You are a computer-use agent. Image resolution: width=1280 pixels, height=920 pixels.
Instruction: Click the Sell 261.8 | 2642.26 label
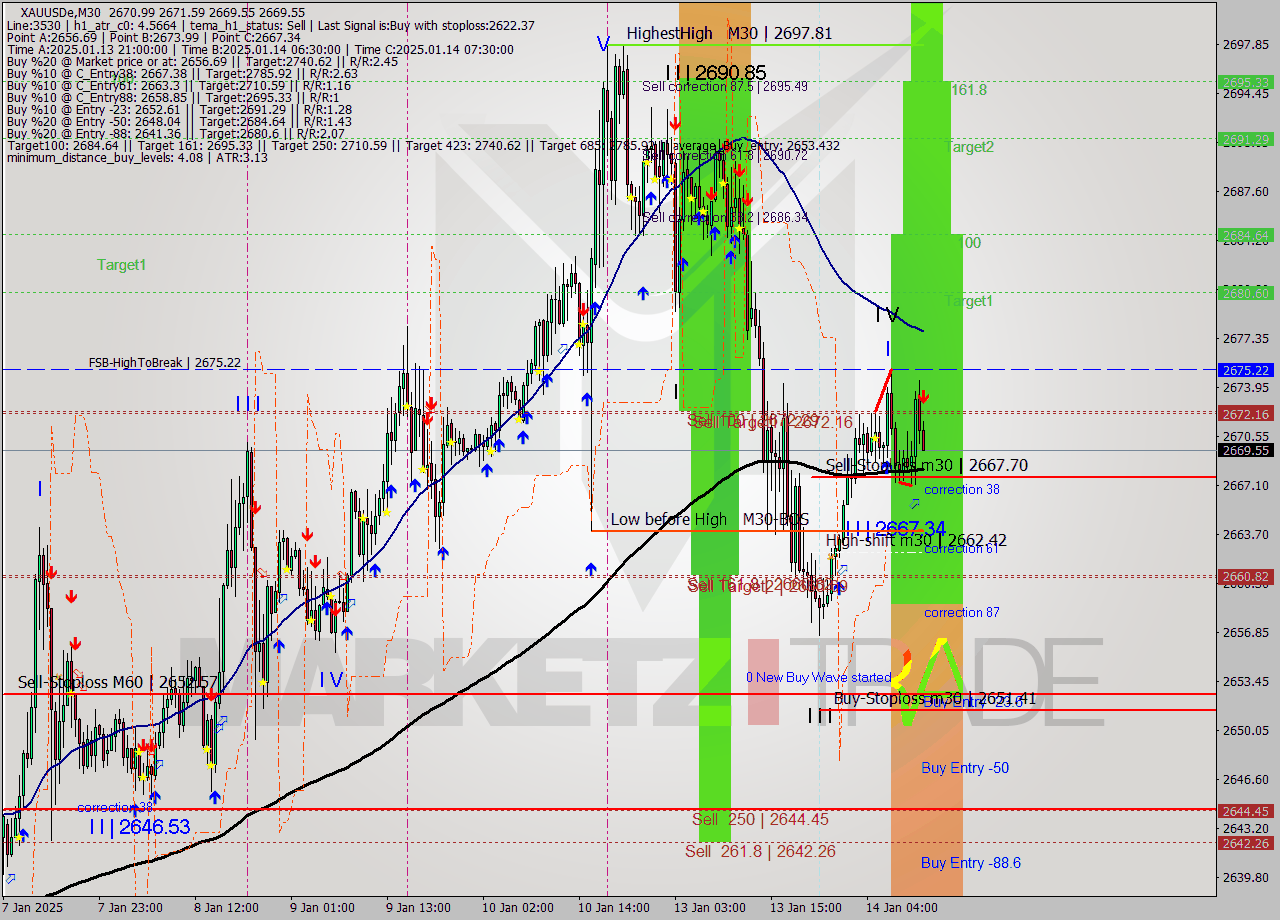click(760, 851)
